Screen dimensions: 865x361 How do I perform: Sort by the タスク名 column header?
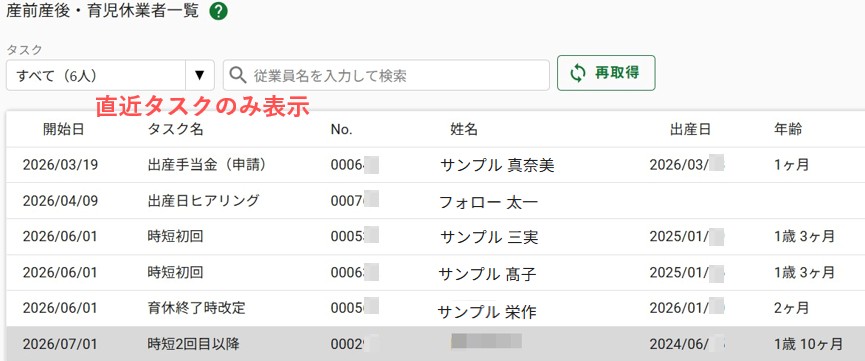(175, 130)
